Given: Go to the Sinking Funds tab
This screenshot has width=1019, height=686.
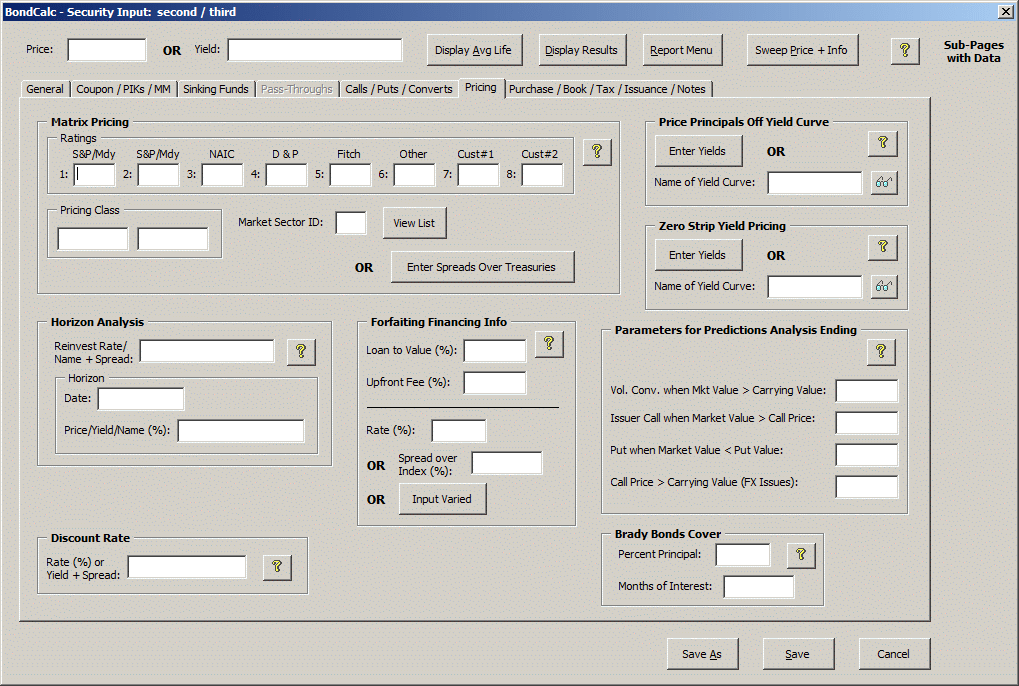Looking at the screenshot, I should coord(216,89).
